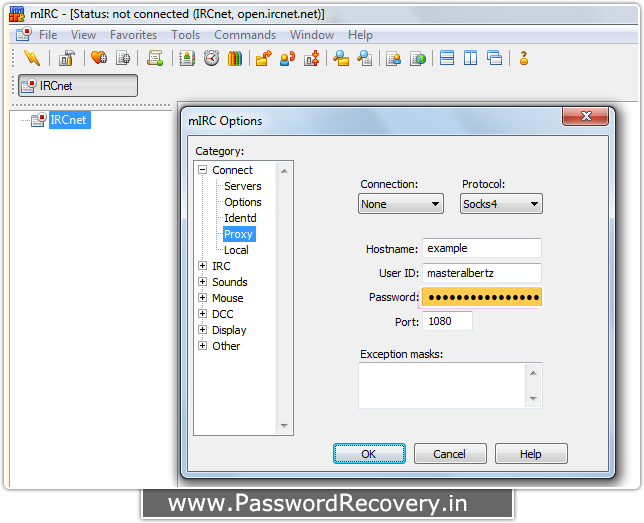
Task: Click Exception masks scroll up arrow
Action: pos(533,373)
